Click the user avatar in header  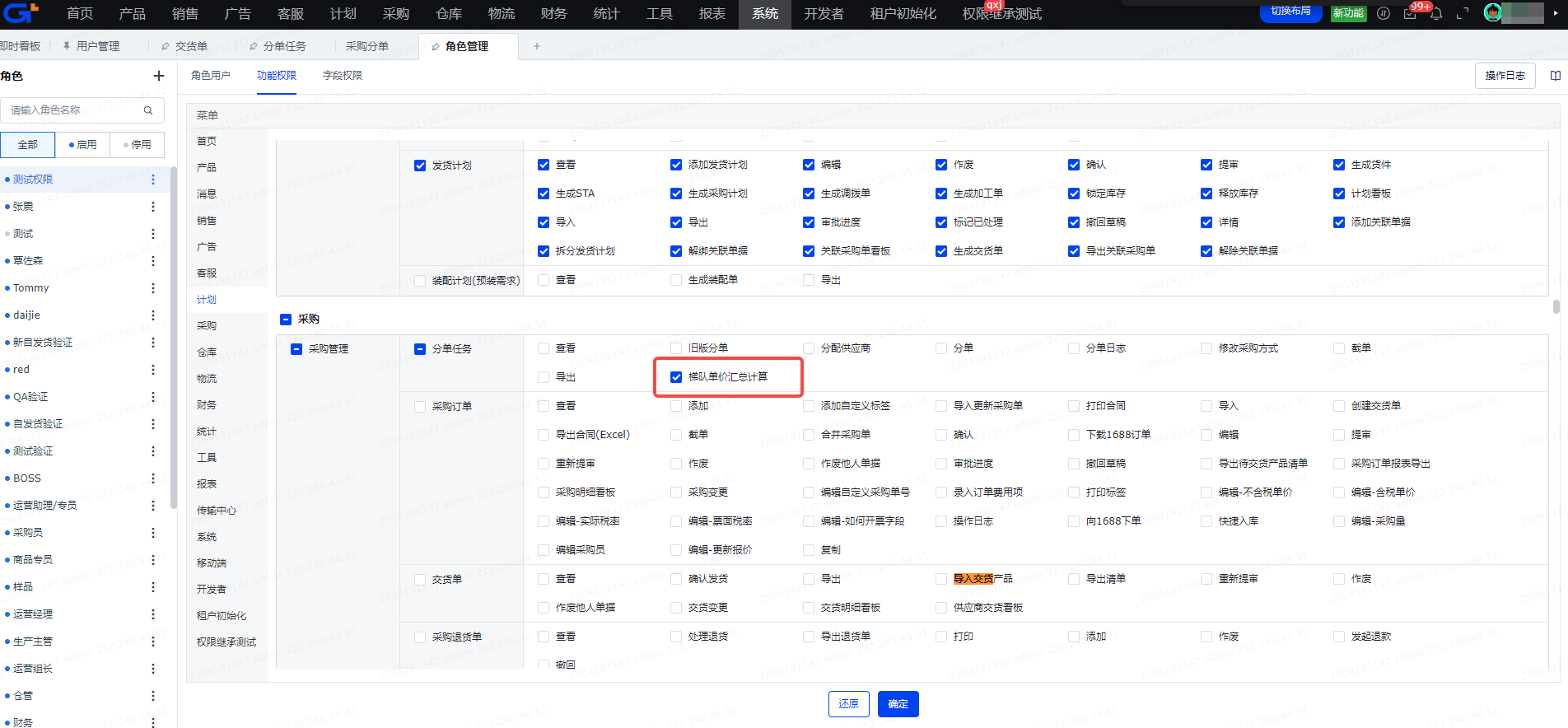click(1492, 12)
